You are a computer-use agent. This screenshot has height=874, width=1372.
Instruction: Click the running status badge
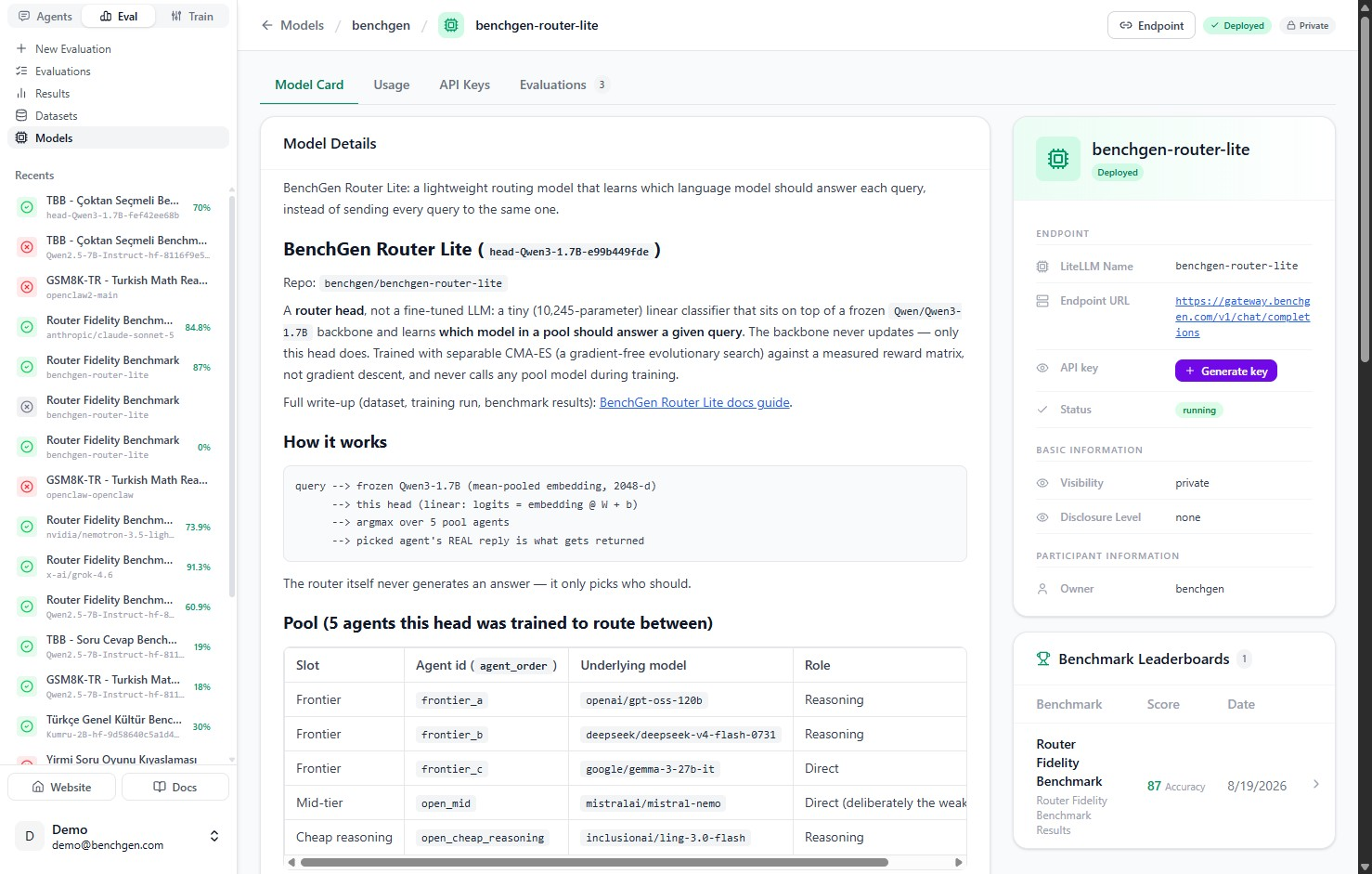click(1199, 411)
